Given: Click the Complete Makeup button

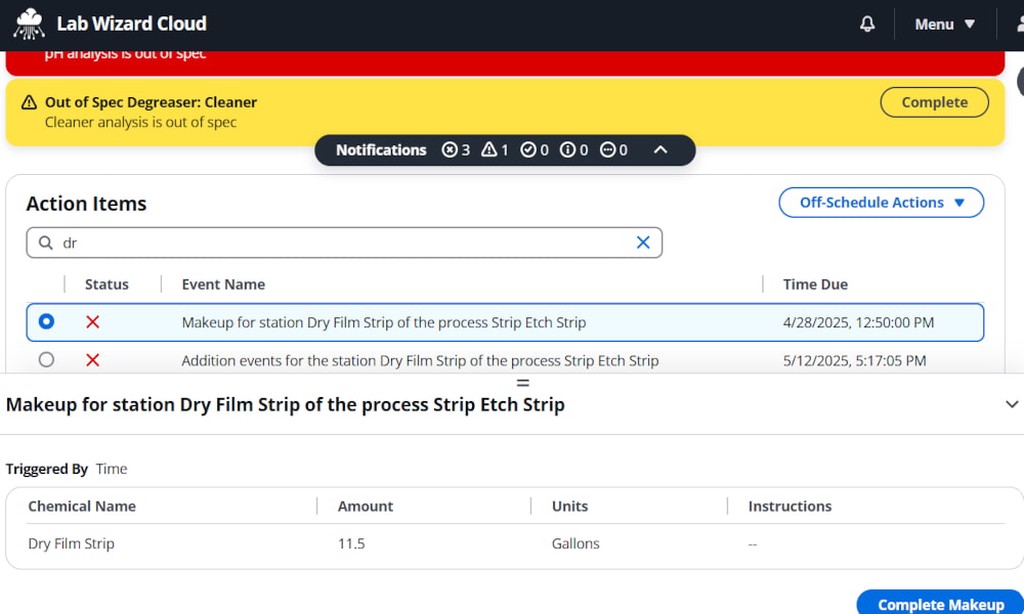Looking at the screenshot, I should (x=940, y=604).
